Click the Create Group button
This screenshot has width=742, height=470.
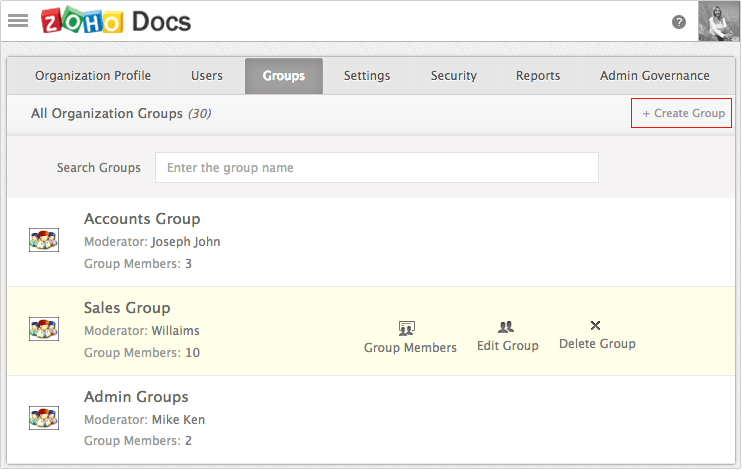[681, 113]
